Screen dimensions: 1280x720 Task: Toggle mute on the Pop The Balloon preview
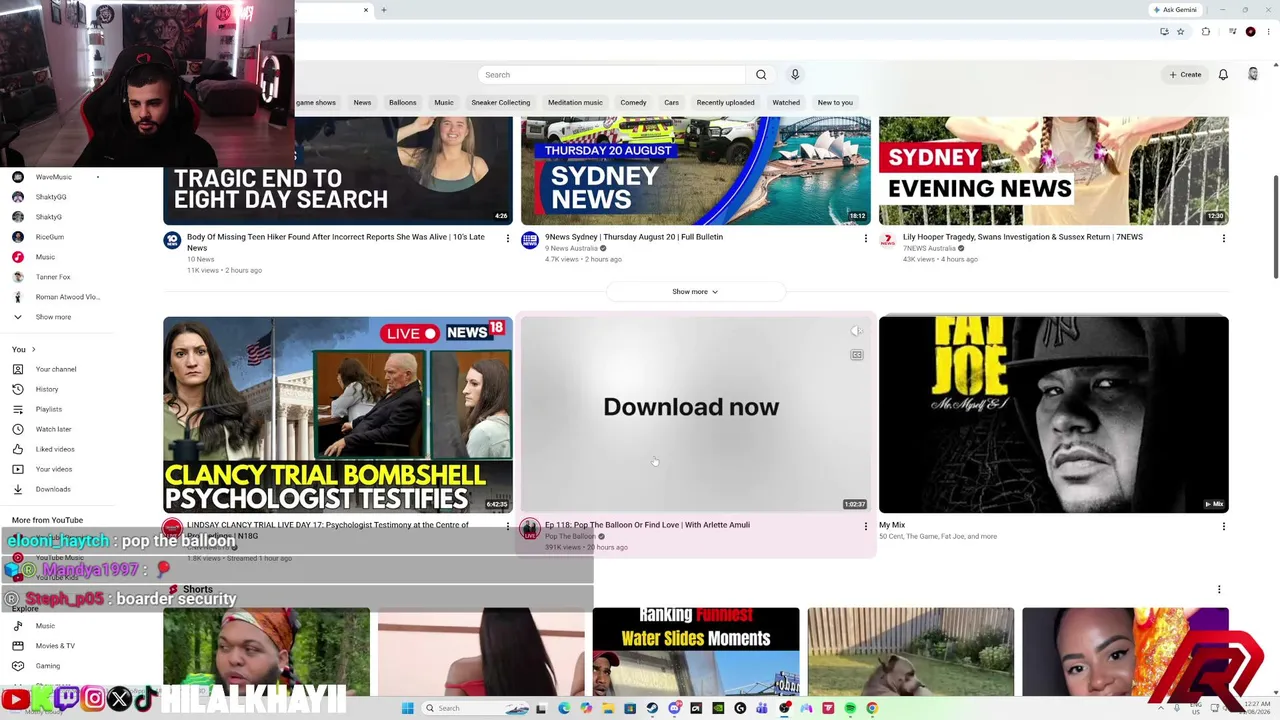click(x=857, y=331)
